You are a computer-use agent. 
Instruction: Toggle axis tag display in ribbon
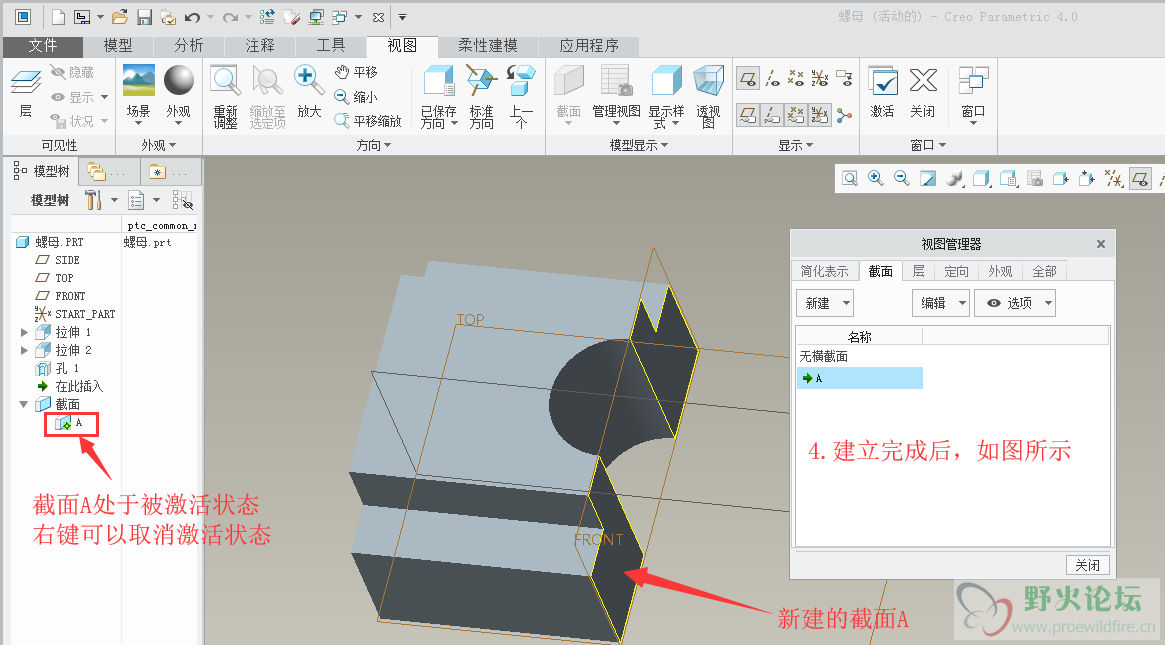[772, 115]
